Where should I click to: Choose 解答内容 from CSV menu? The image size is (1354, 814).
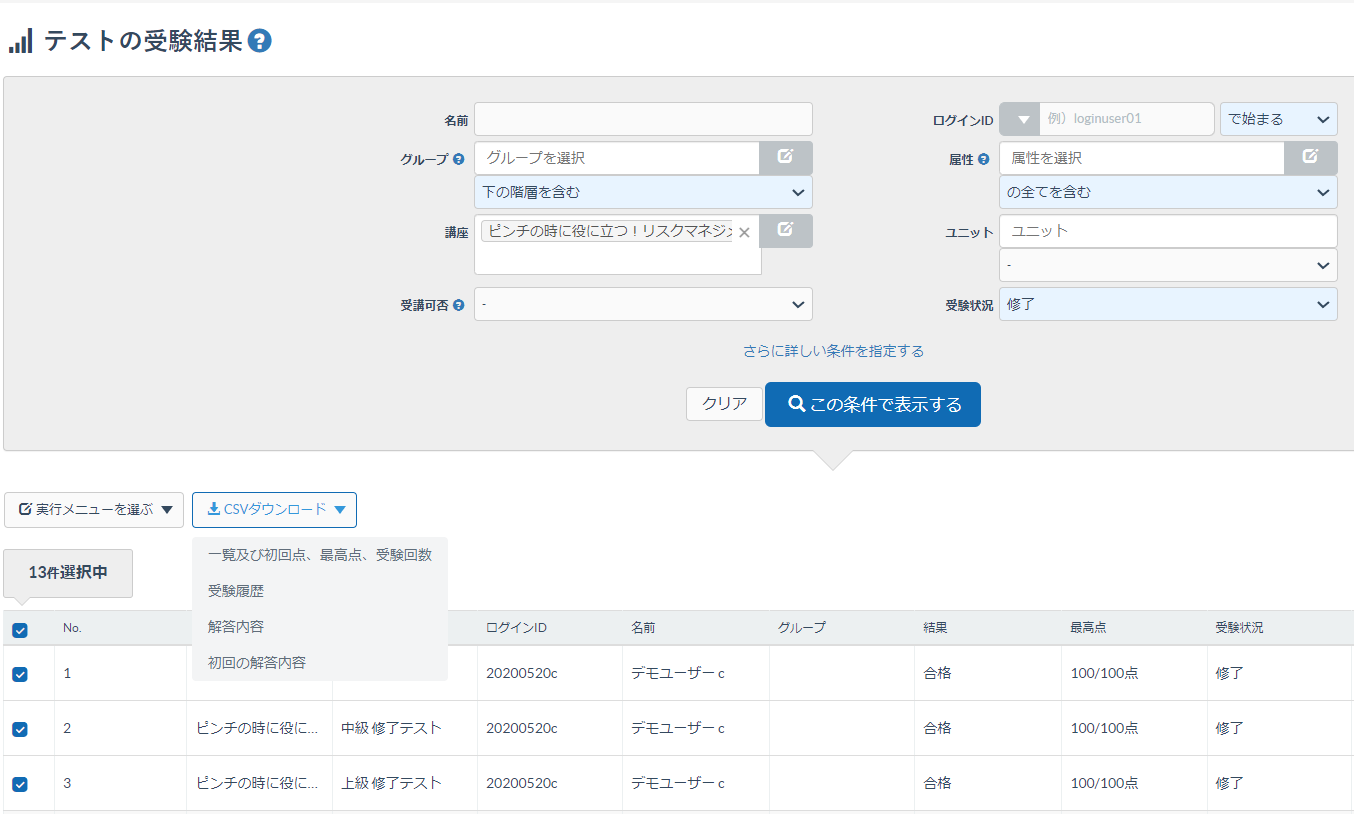tap(320, 627)
